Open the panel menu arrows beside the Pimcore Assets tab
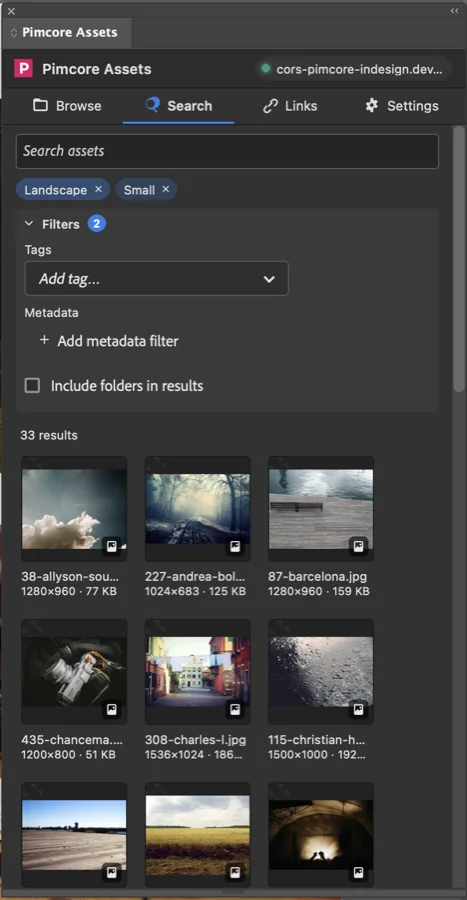The width and height of the screenshot is (467, 900). coord(14,33)
